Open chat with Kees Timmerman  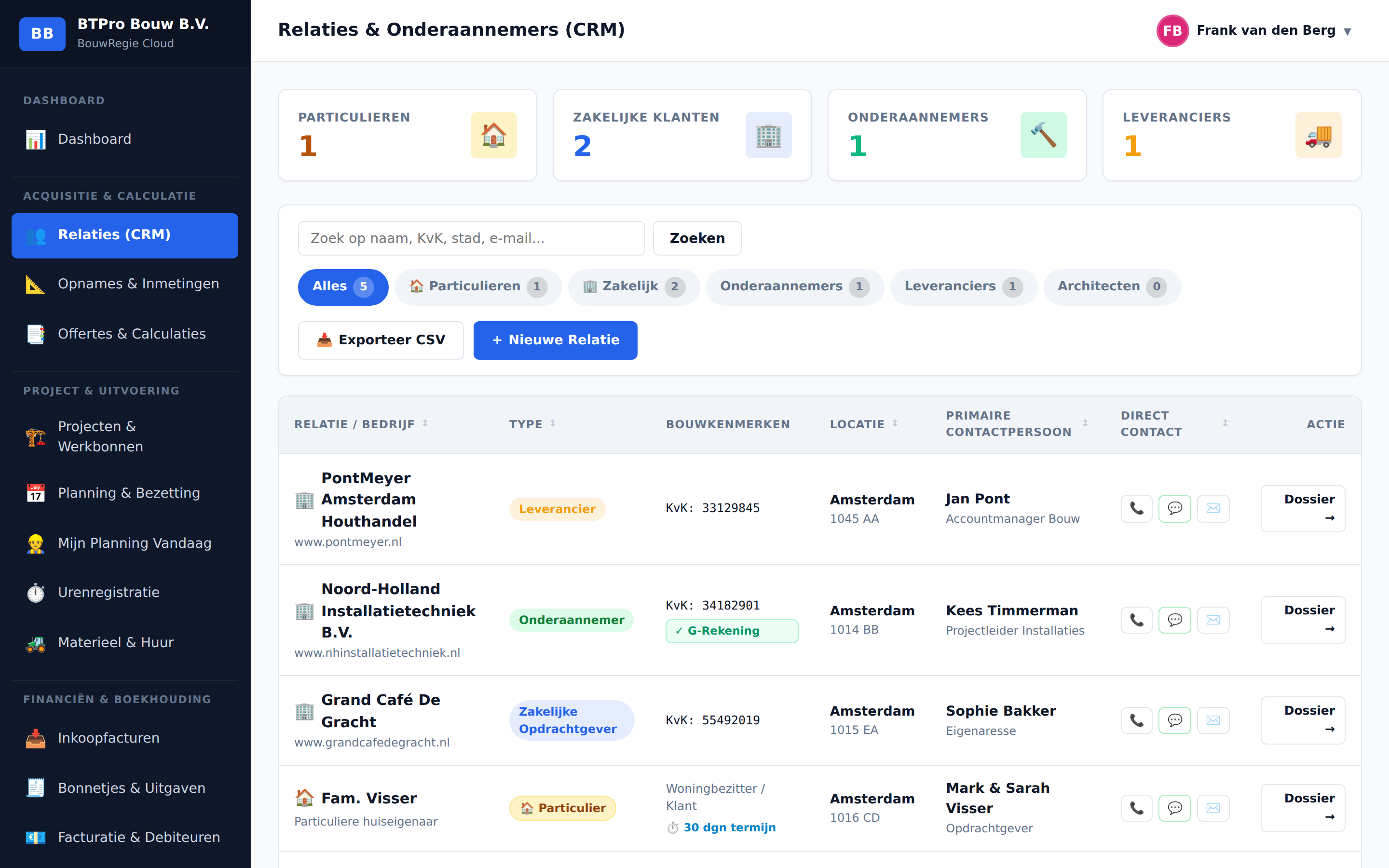click(1175, 620)
